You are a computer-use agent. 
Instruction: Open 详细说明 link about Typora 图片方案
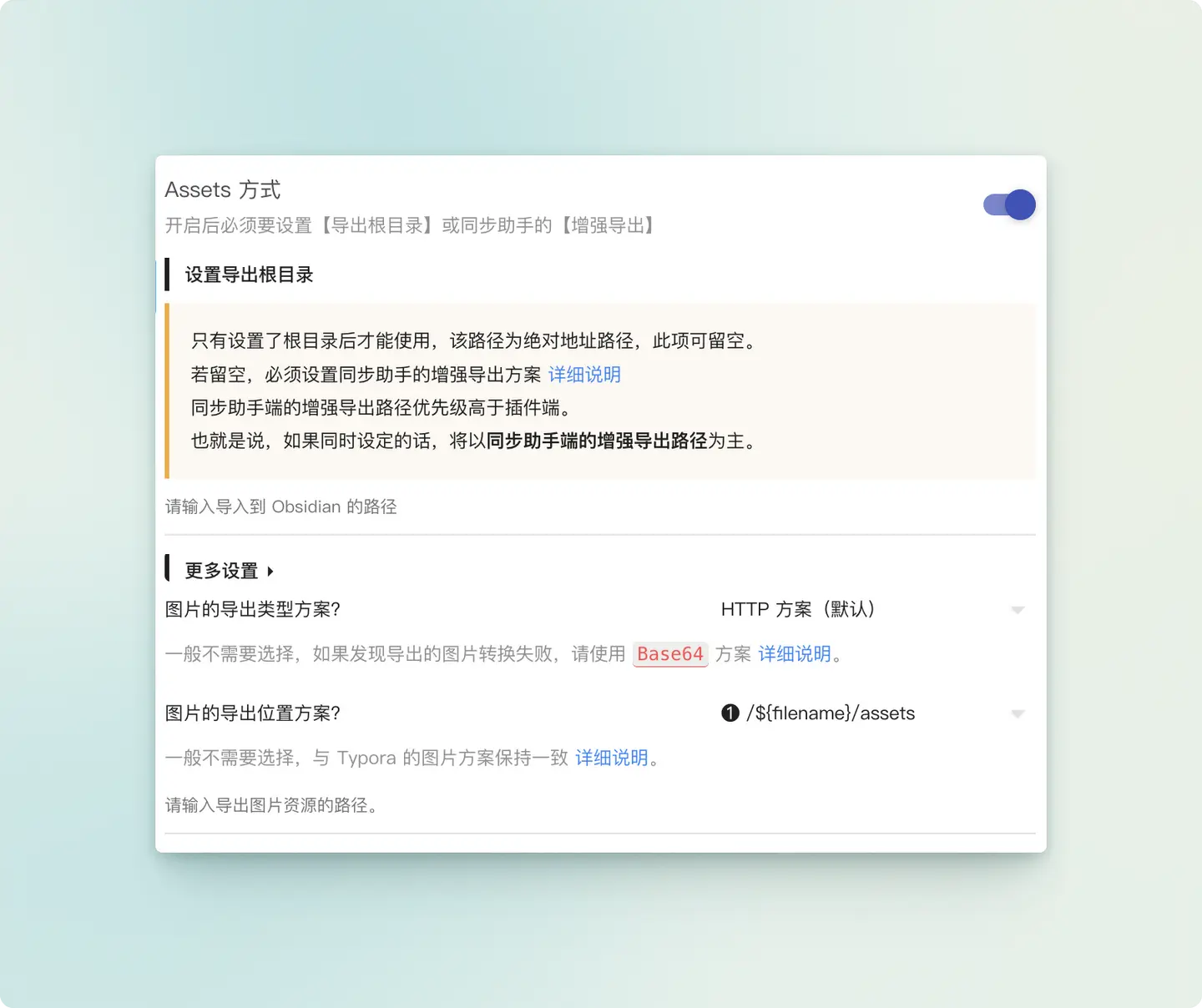(x=612, y=758)
